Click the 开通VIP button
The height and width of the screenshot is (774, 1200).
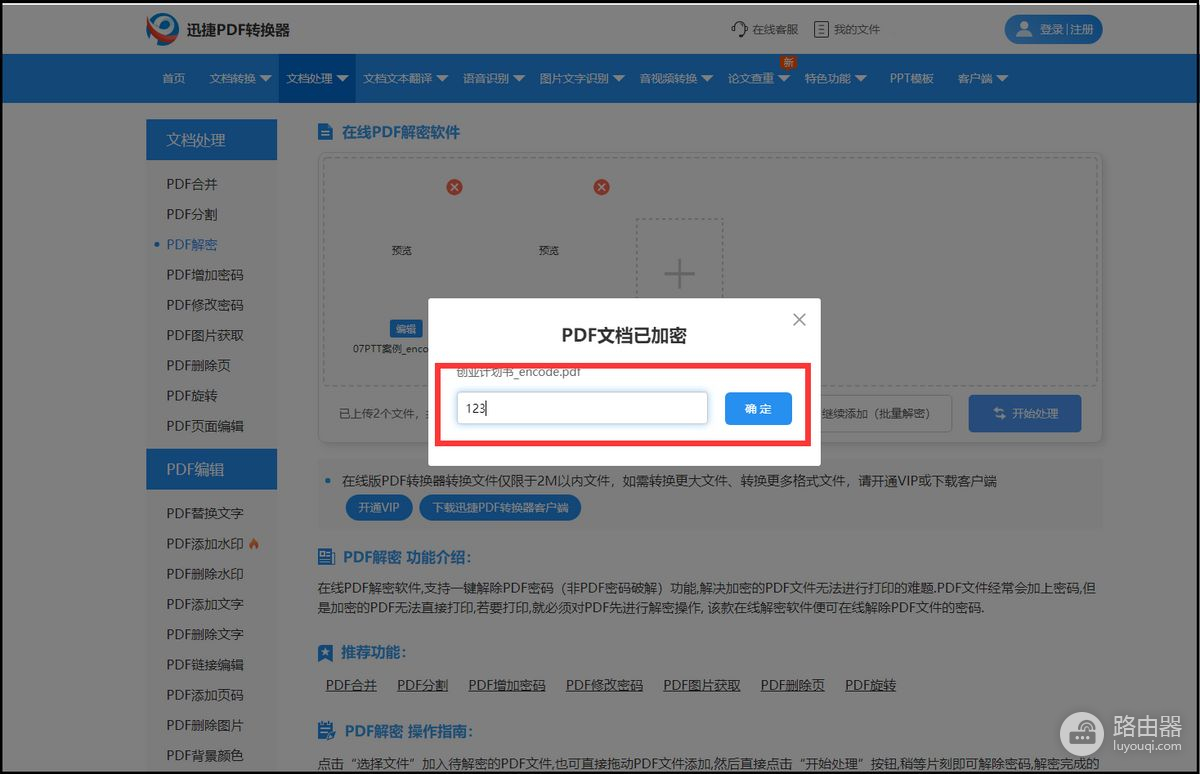[x=379, y=508]
